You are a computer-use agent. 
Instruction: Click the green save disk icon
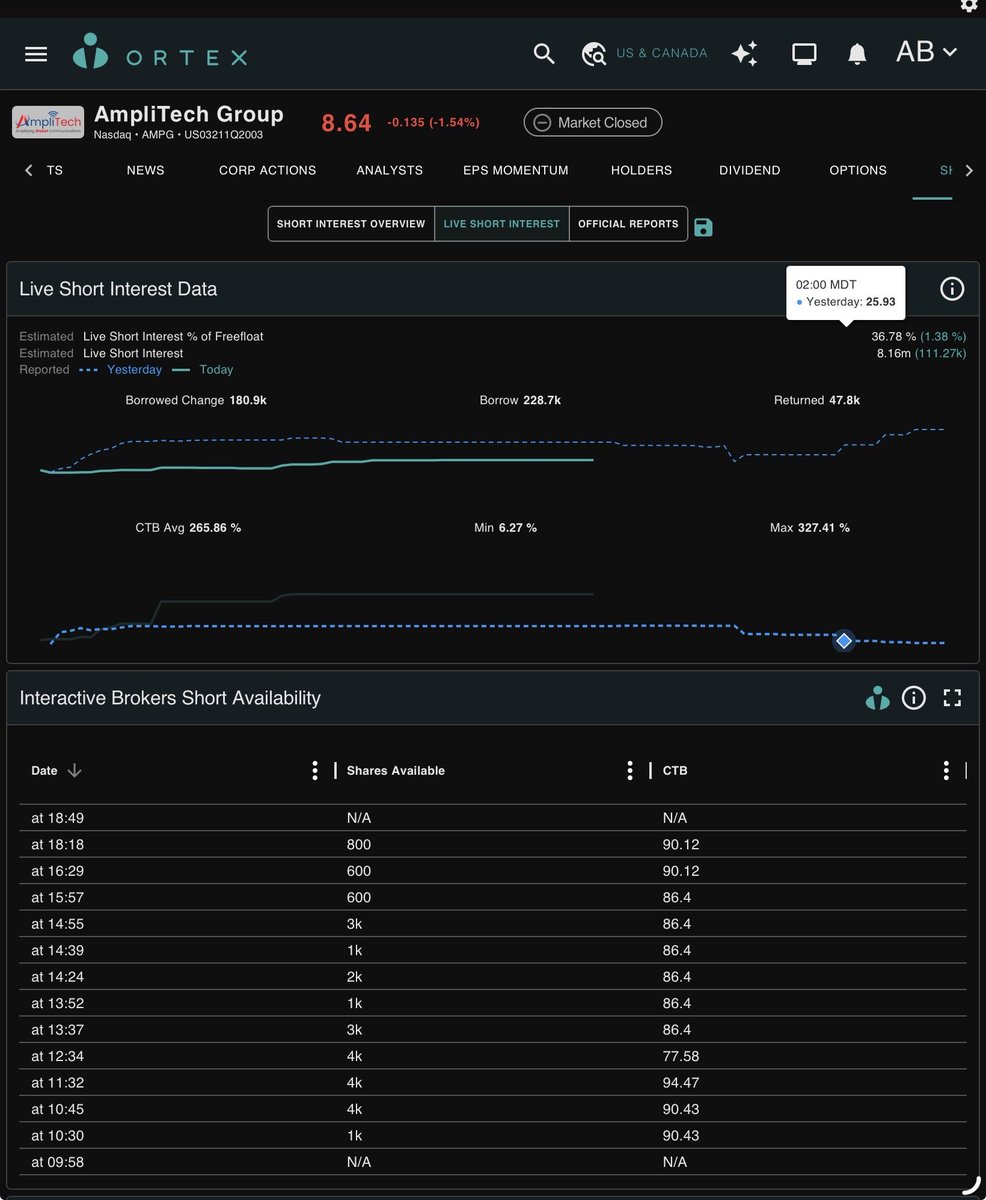click(703, 227)
